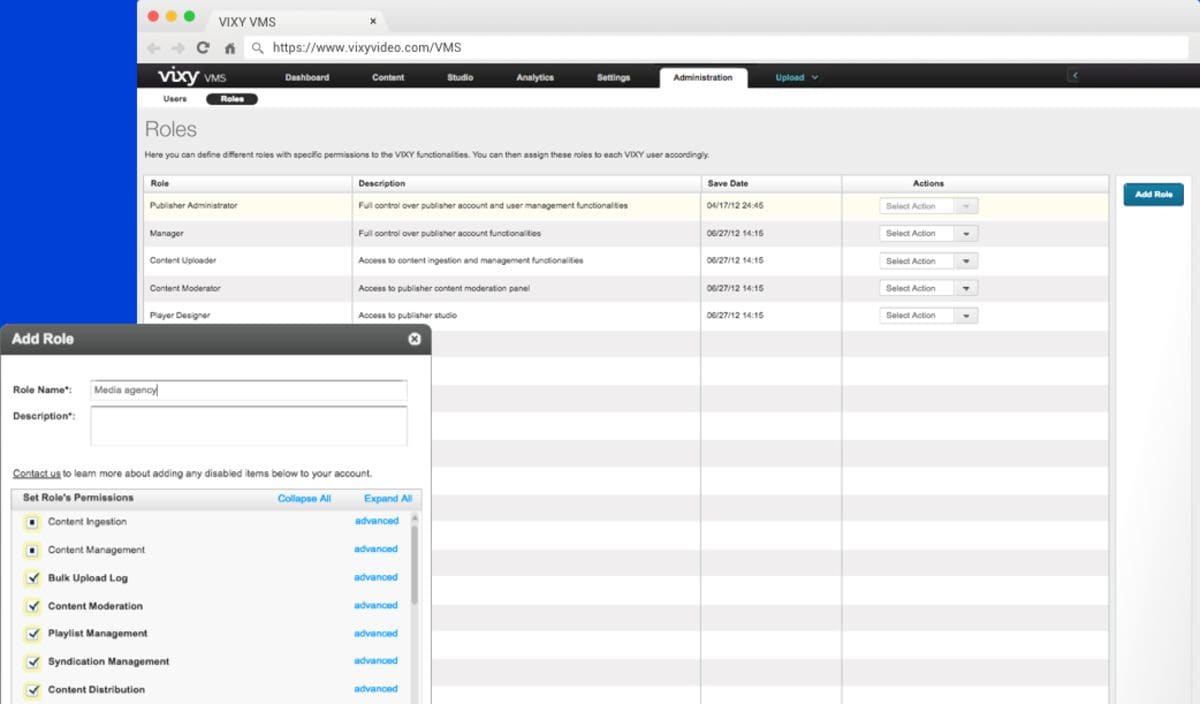Close the VIXY VMS browser tab
This screenshot has height=704, width=1200.
point(373,20)
